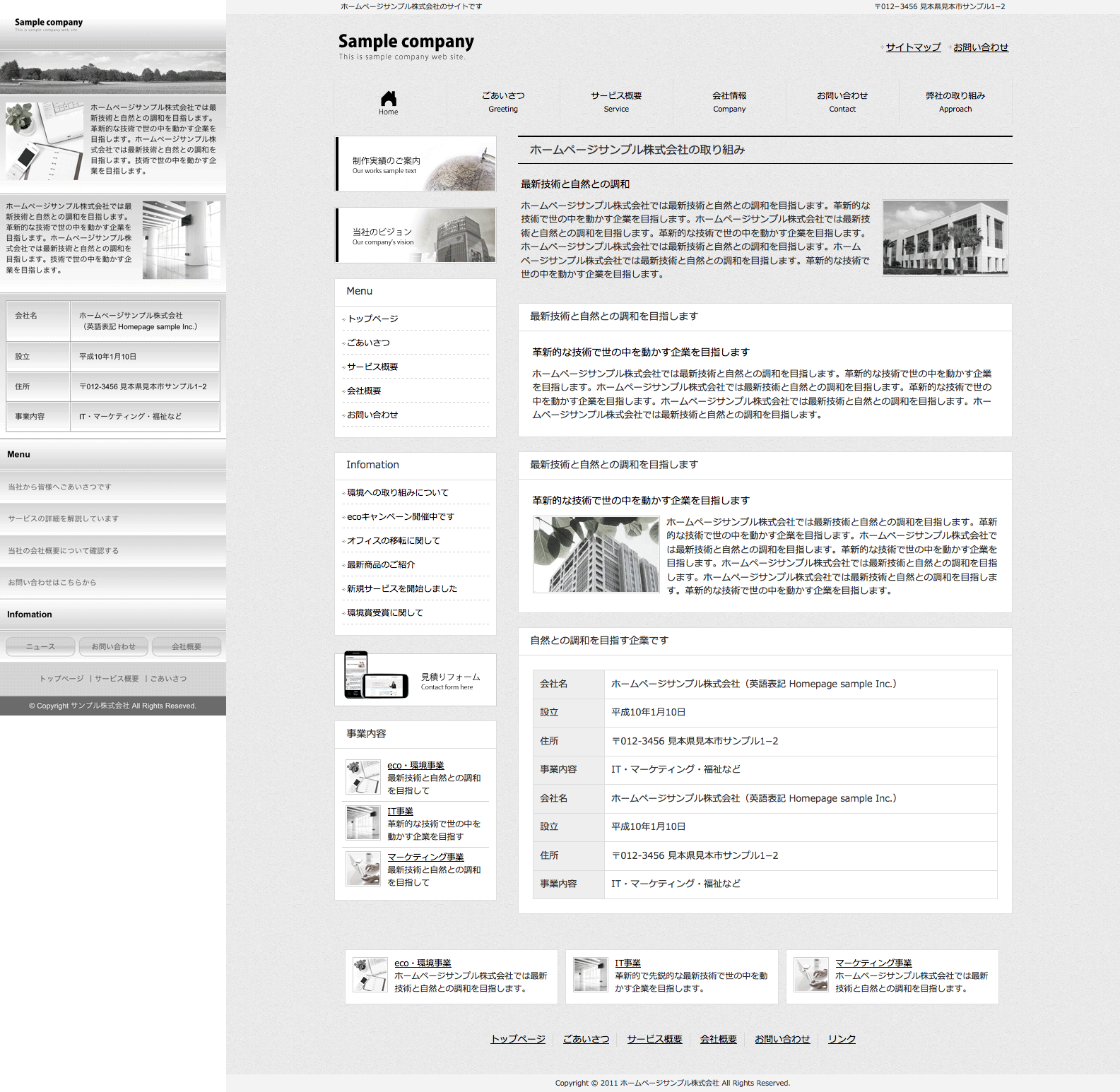Click the マーケティング事業 thumbnail in sidebar
Image resolution: width=1120 pixels, height=1092 pixels.
[363, 869]
